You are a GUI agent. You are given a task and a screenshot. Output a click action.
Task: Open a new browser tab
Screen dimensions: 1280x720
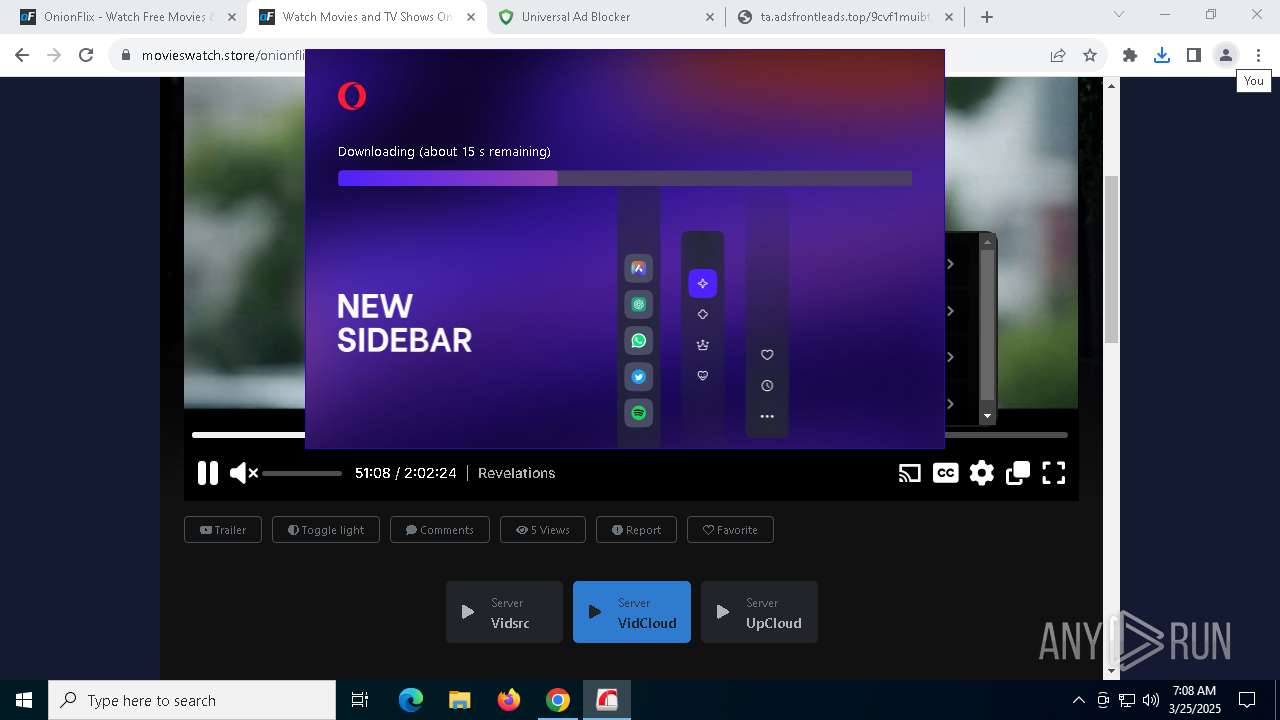(x=987, y=17)
